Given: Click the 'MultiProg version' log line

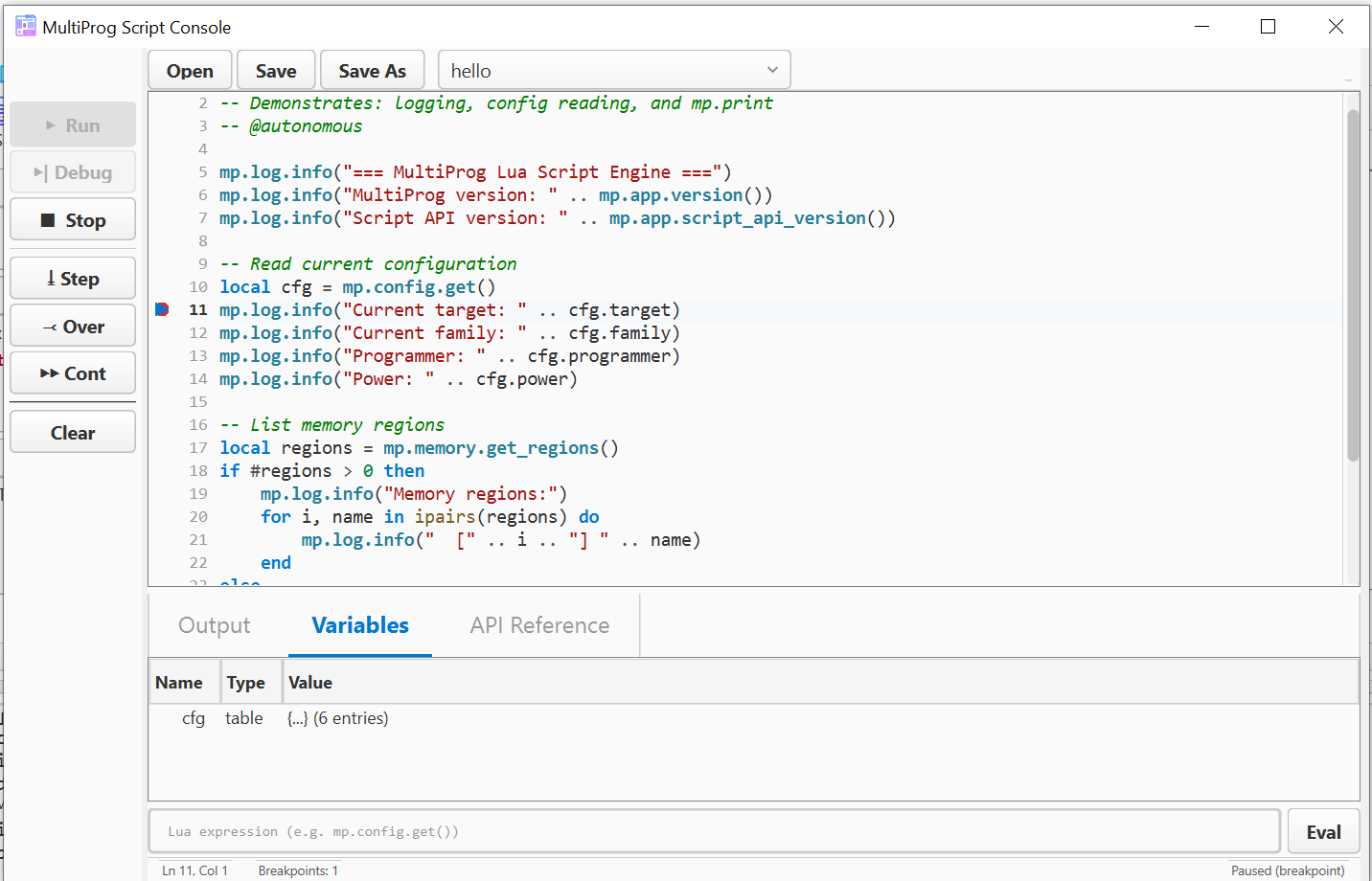Looking at the screenshot, I should [495, 194].
